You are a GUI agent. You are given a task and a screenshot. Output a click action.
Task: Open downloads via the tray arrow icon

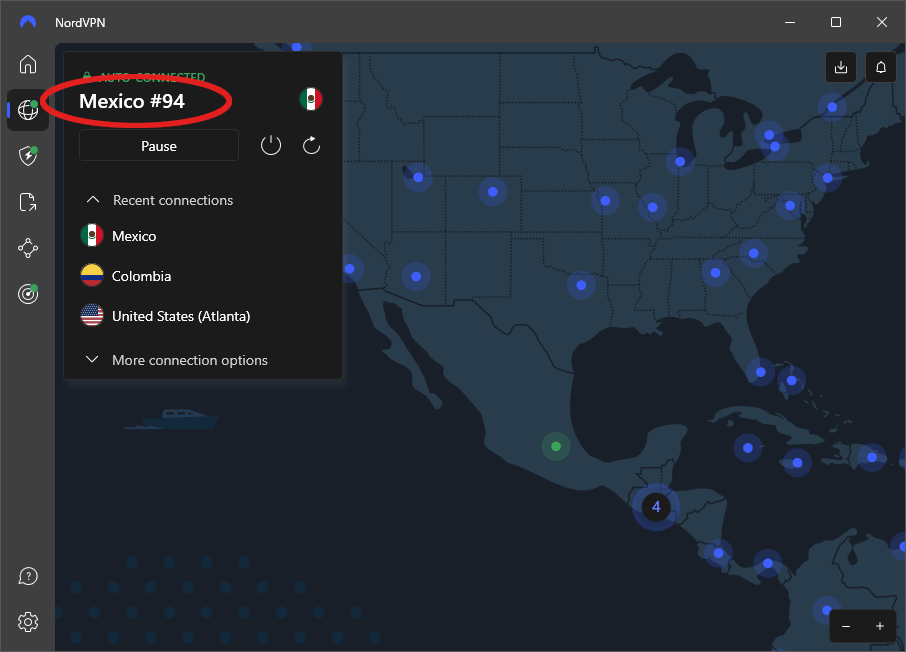(841, 67)
